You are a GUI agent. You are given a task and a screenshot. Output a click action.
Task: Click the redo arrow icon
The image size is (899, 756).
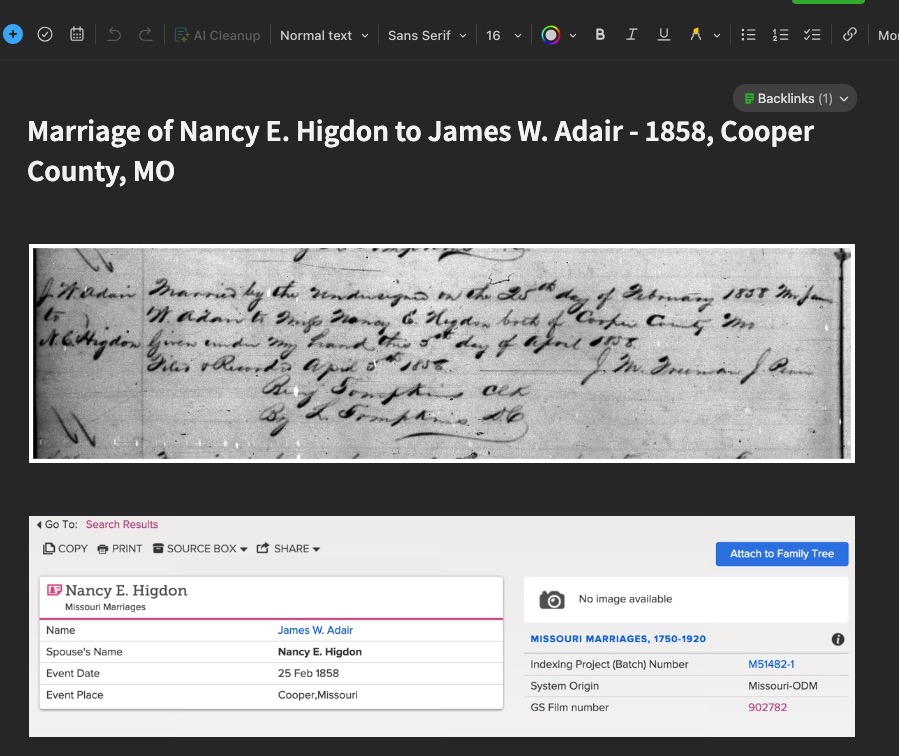(146, 35)
